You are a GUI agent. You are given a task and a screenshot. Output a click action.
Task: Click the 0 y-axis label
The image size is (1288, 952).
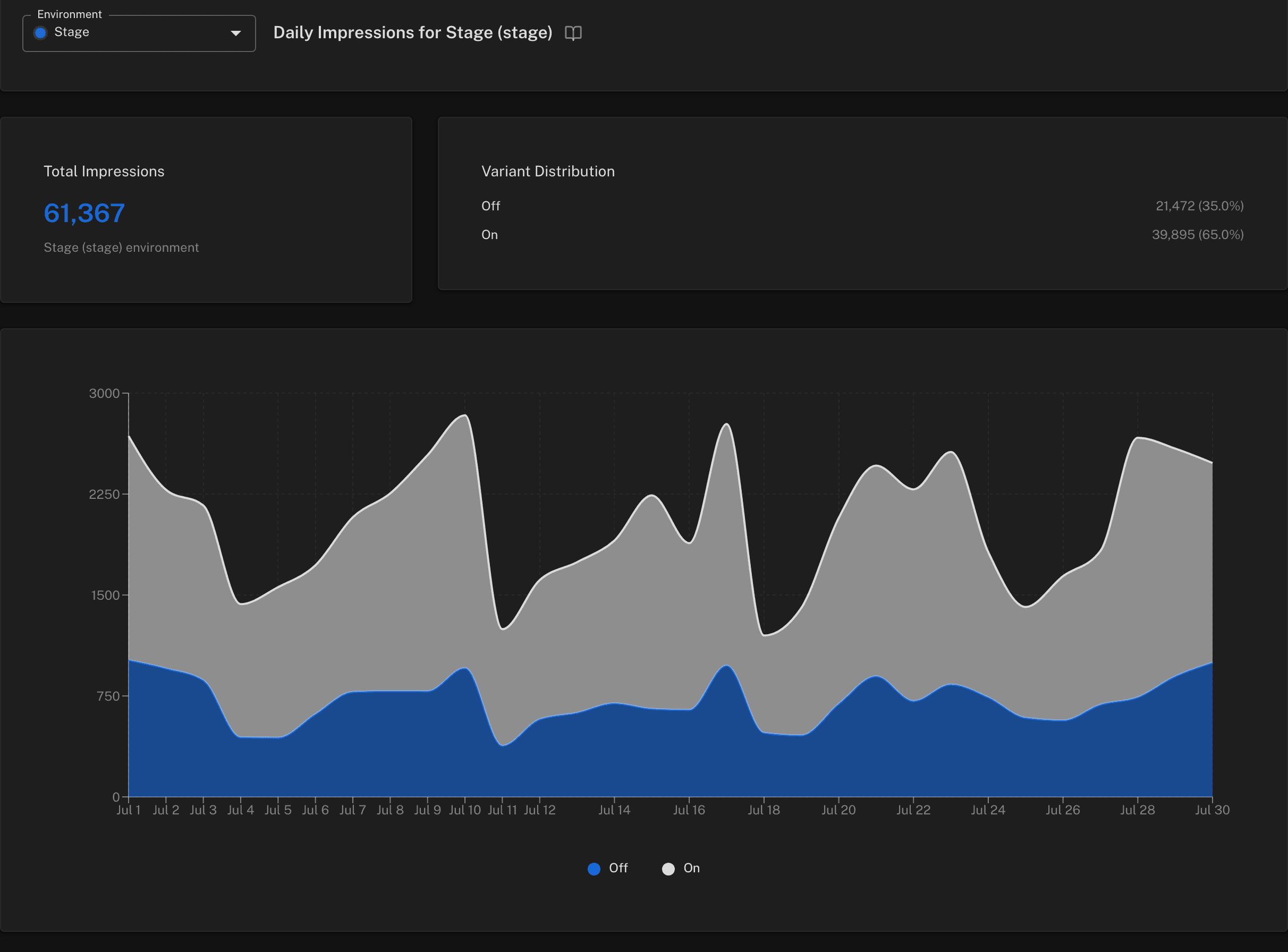[116, 797]
